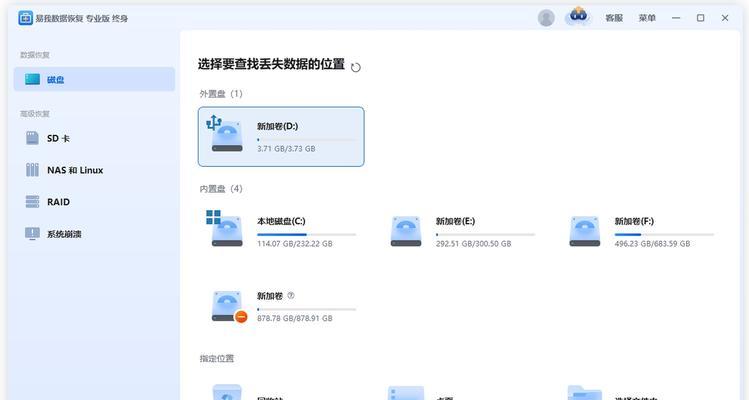Click the E: drive usage bar

tap(485, 235)
